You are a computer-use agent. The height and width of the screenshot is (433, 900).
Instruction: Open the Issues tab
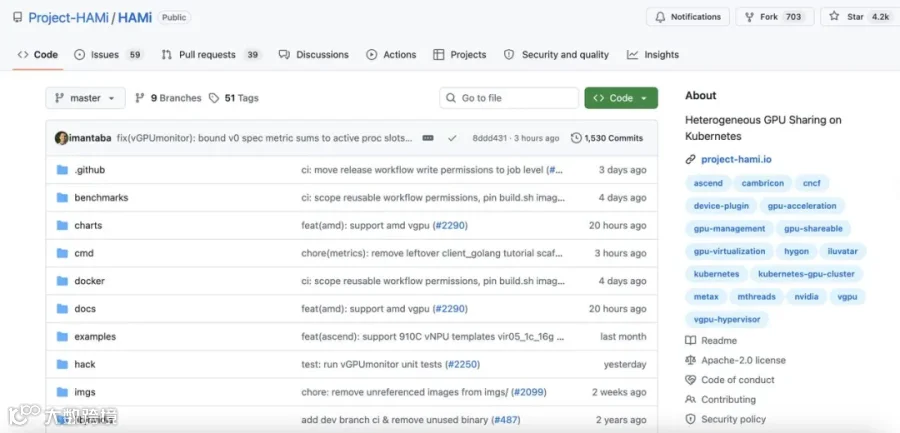(108, 55)
